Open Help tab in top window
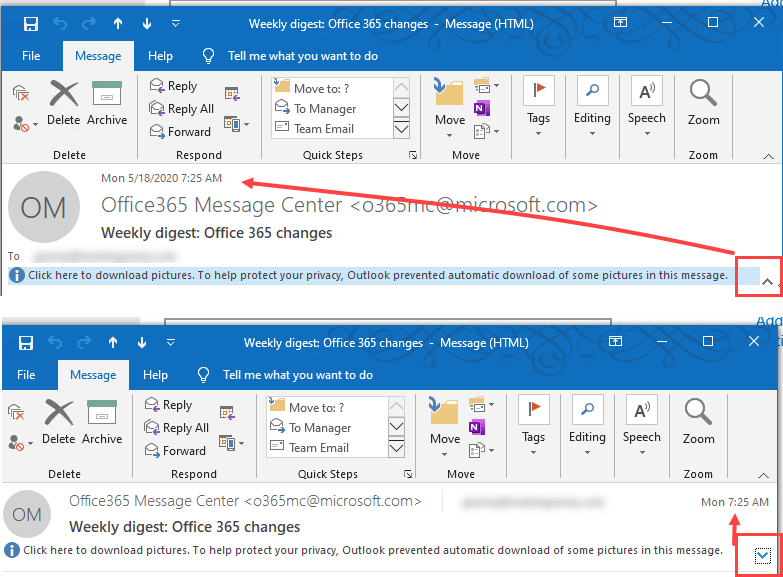783x577 pixels. 160,56
